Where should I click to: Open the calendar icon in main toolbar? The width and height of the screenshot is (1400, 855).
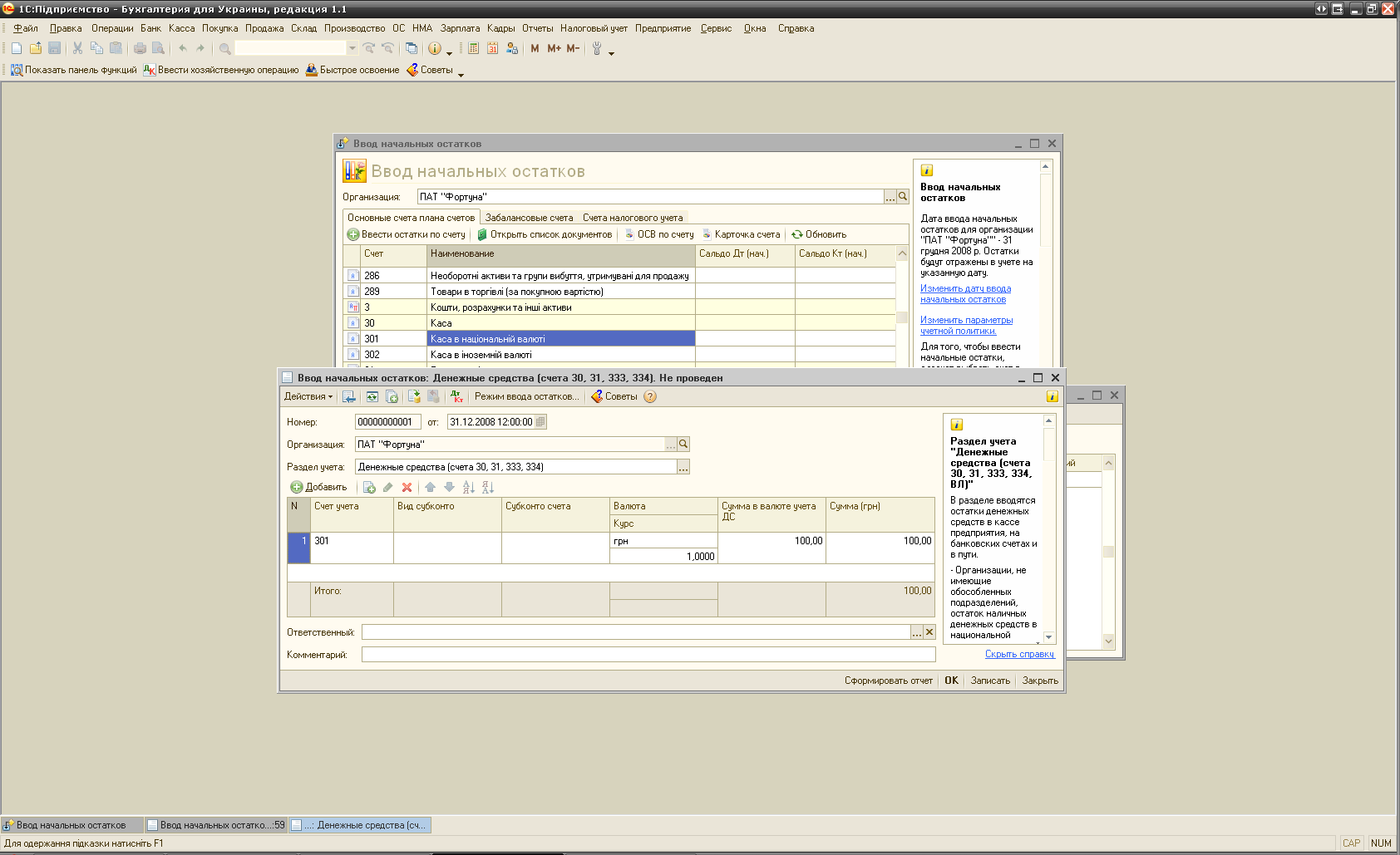[x=492, y=48]
